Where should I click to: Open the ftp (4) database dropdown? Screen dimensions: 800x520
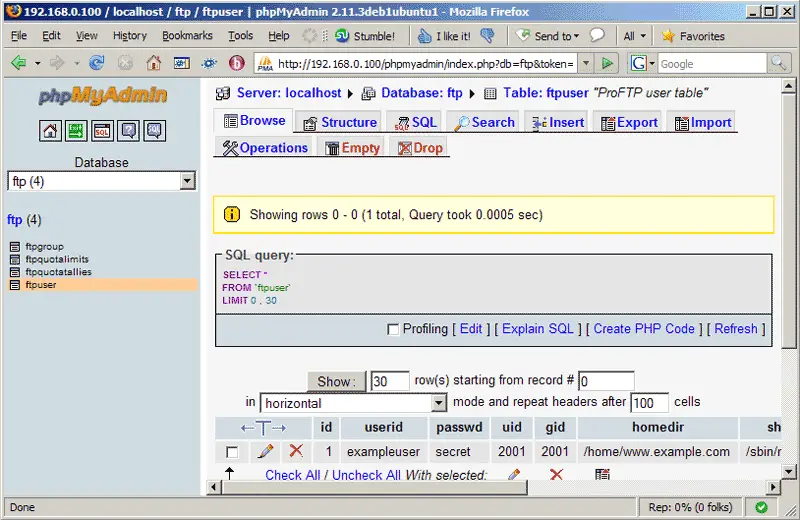coord(102,181)
